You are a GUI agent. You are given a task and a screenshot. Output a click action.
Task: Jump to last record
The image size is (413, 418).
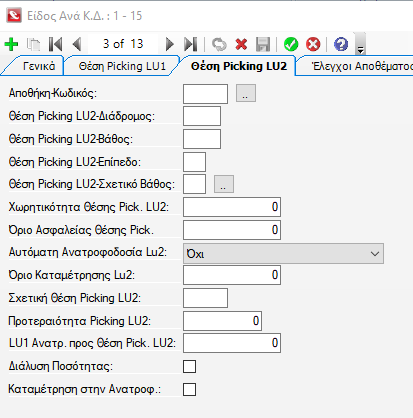tap(191, 44)
